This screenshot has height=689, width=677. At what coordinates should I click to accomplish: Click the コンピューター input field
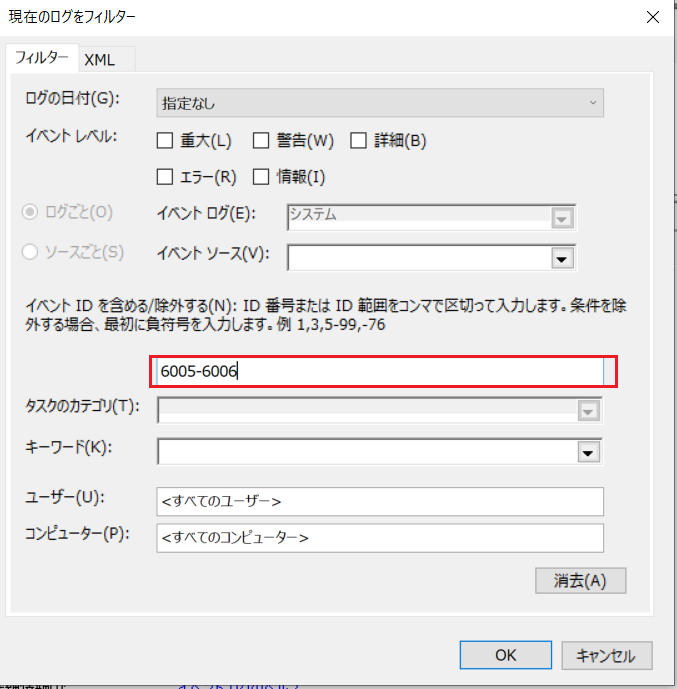pos(380,538)
